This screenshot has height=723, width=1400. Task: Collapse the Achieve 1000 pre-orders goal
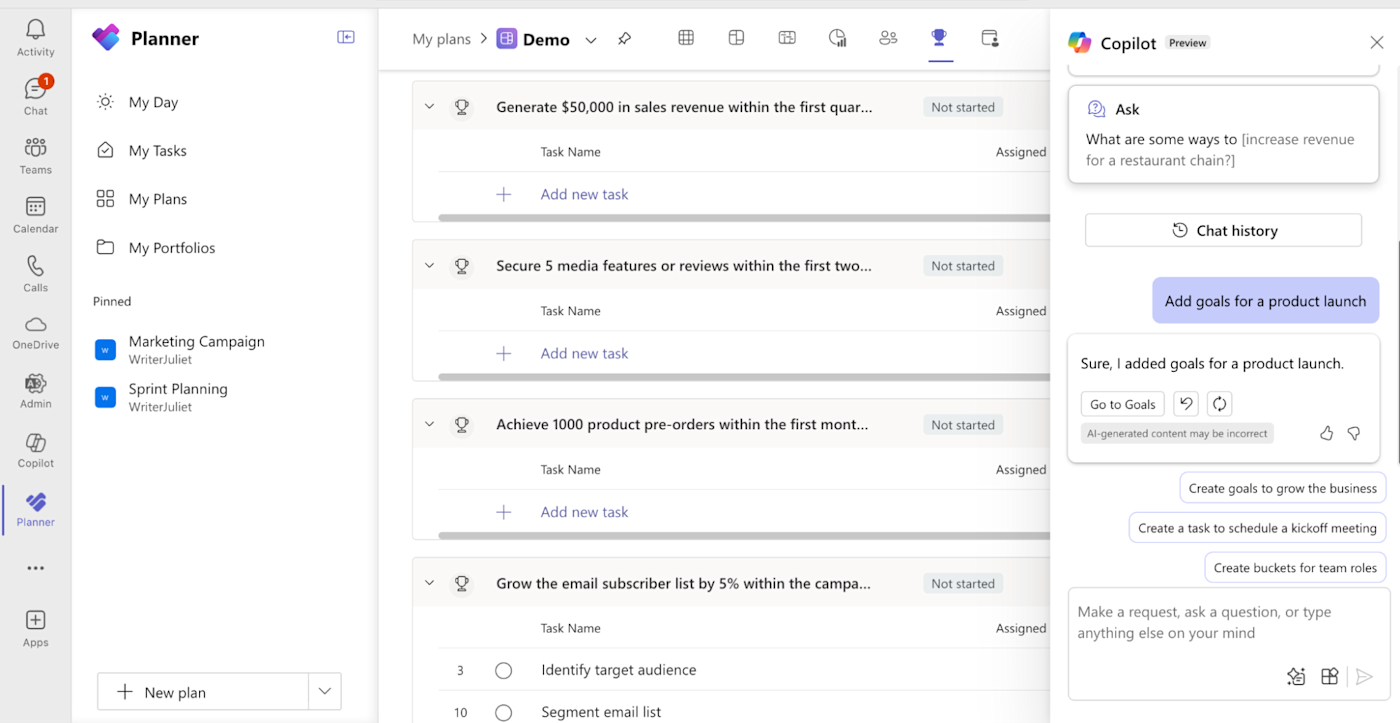coord(429,425)
